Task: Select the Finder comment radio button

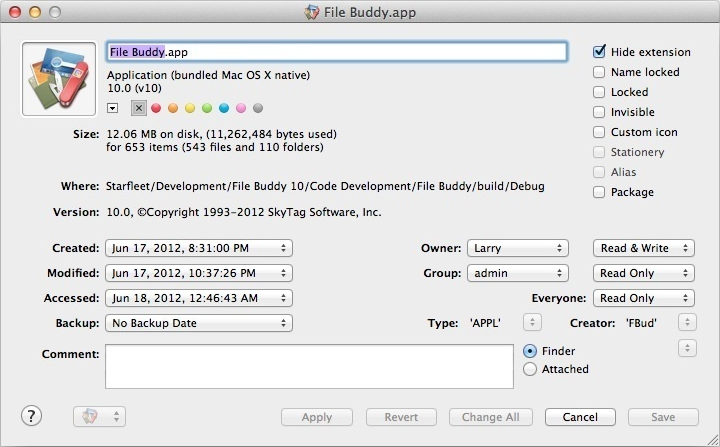Action: coord(529,351)
